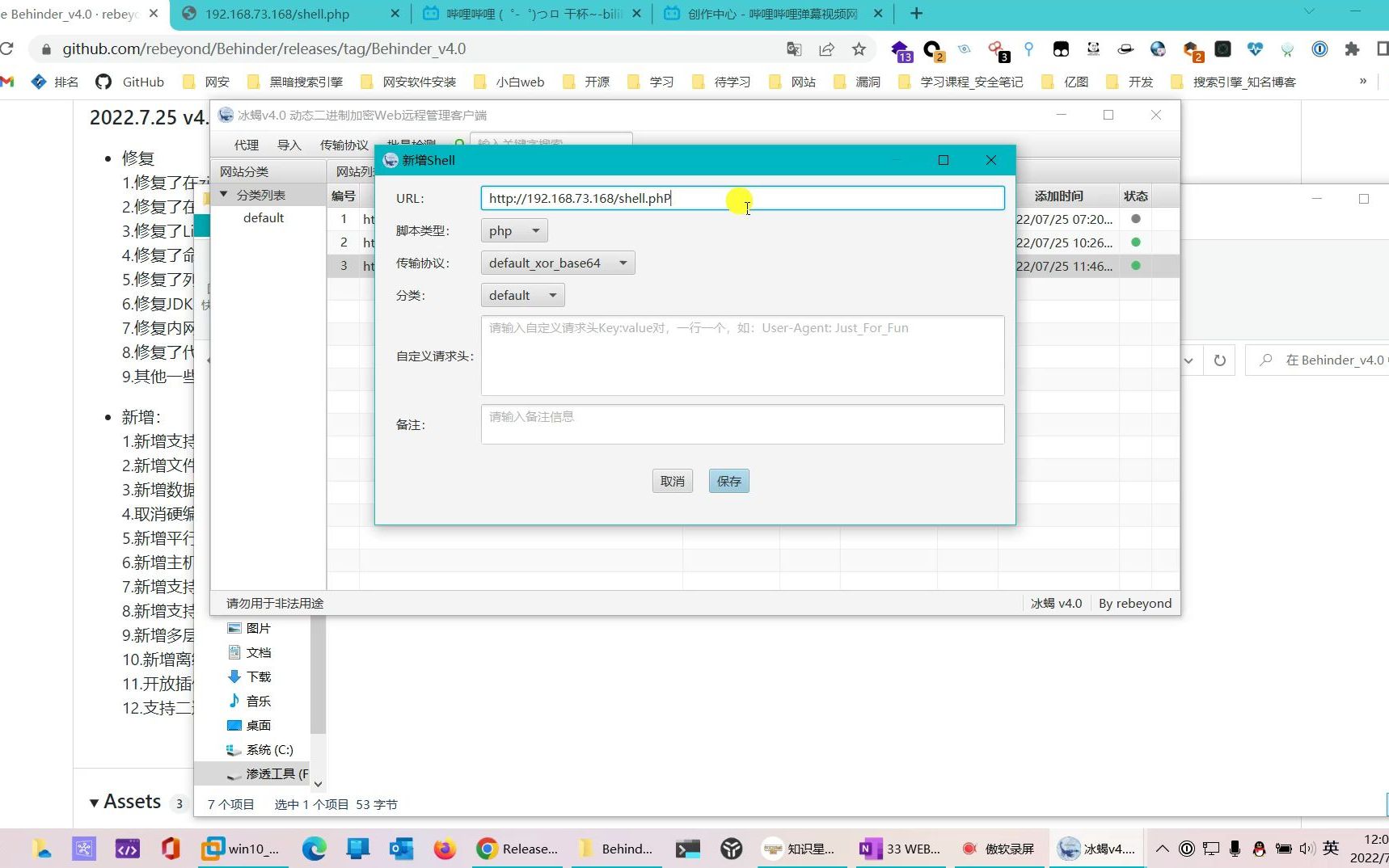Viewport: 1389px width, 868px height.
Task: Click the explorer refresh icon
Action: click(1220, 360)
